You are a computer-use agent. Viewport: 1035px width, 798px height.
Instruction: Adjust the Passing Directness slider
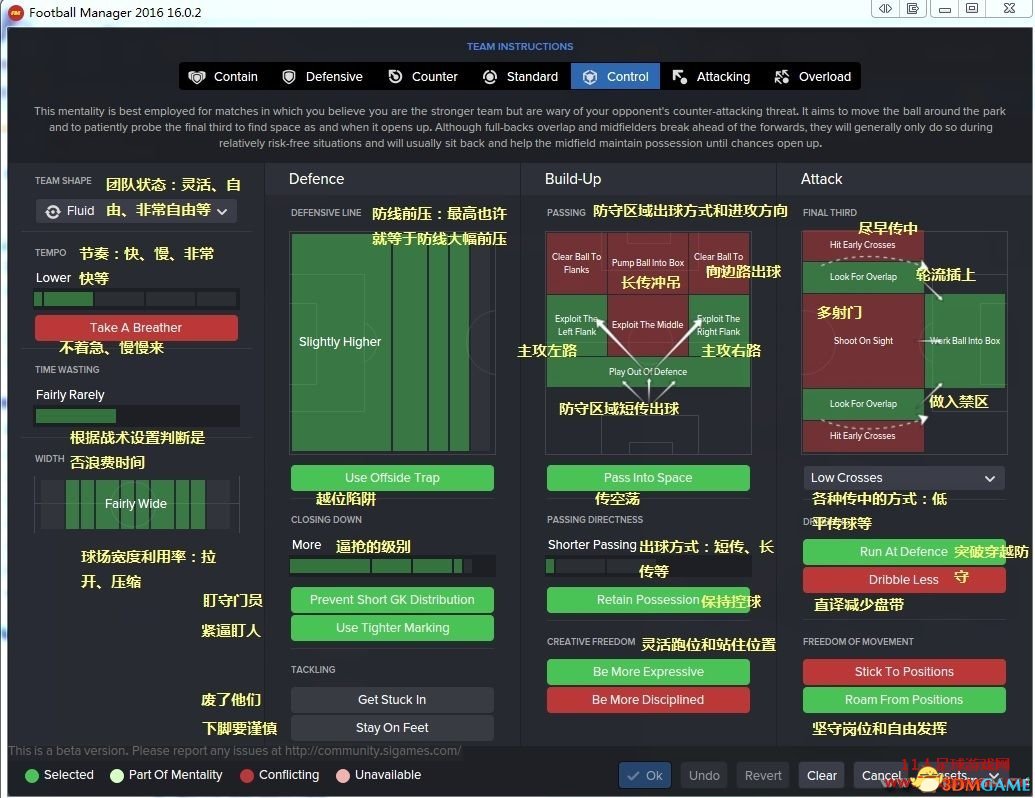(648, 566)
